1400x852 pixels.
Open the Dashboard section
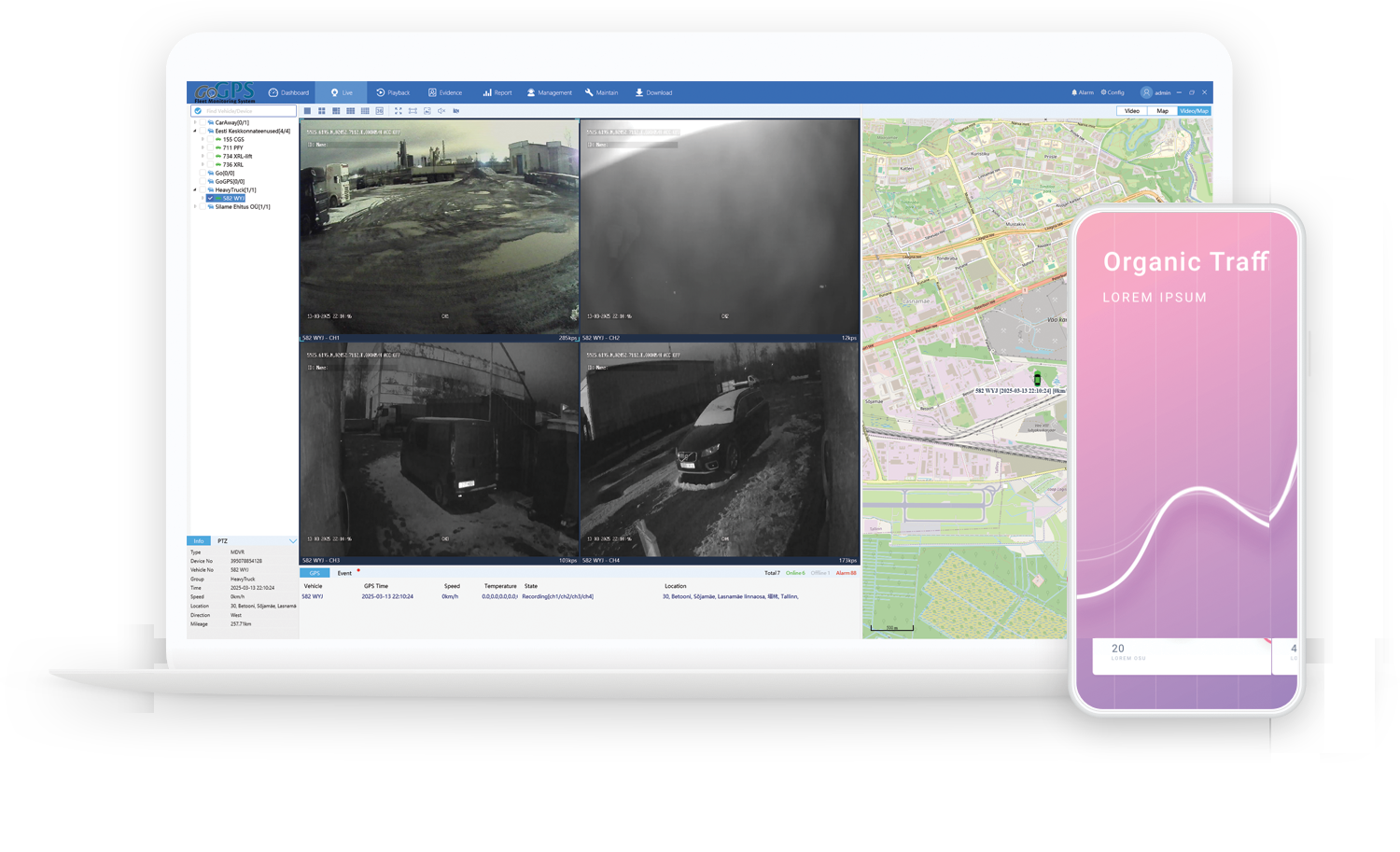pyautogui.click(x=288, y=92)
